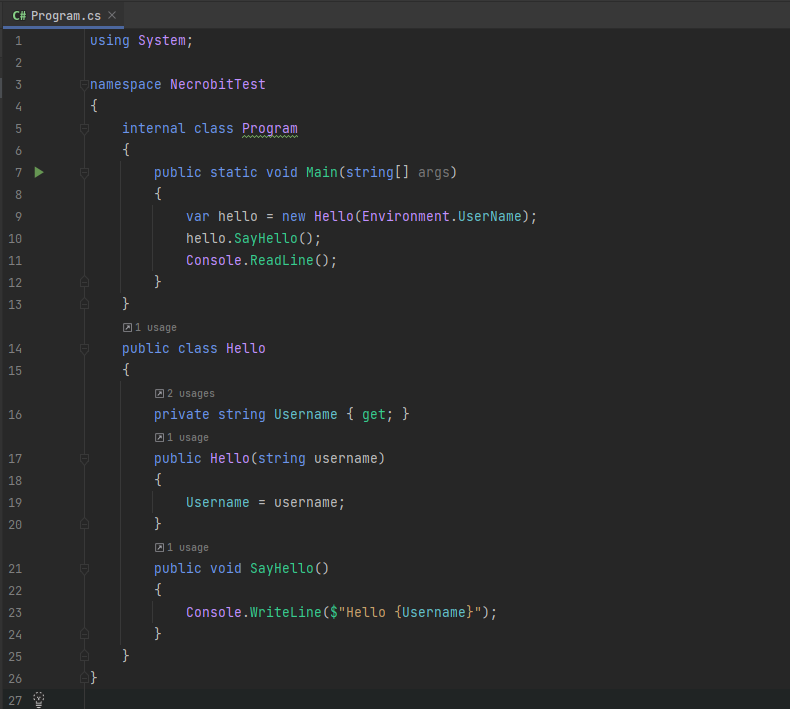Collapse the internal class Program block
This screenshot has width=790, height=709.
coord(85,129)
